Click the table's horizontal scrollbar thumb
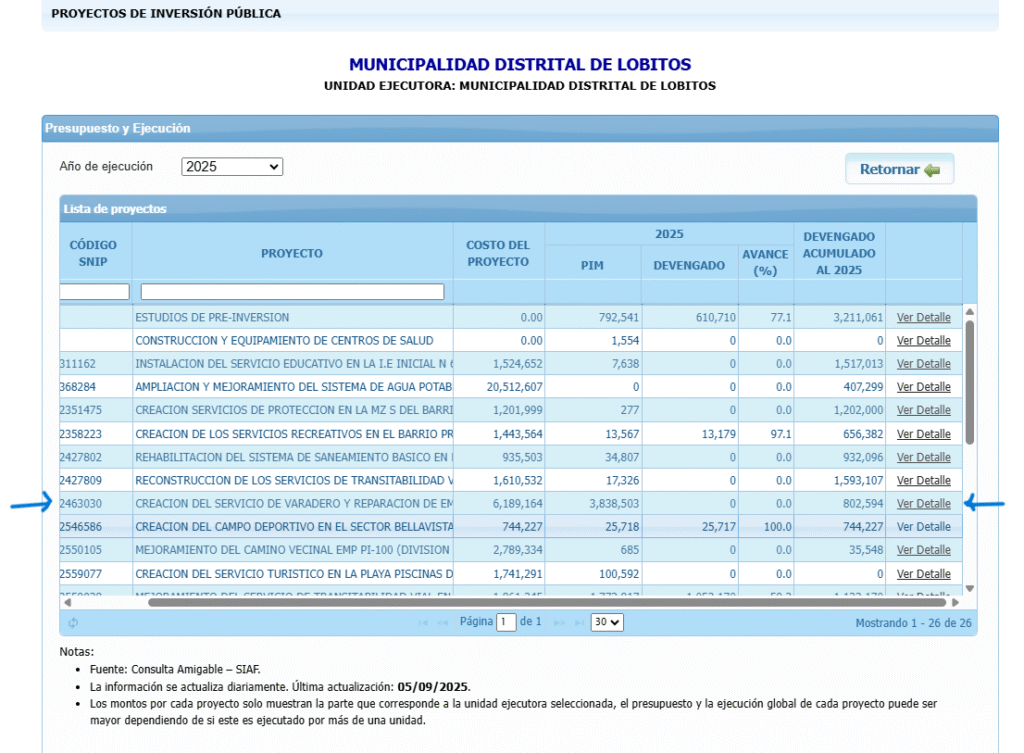This screenshot has height=753, width=1024. [547, 602]
